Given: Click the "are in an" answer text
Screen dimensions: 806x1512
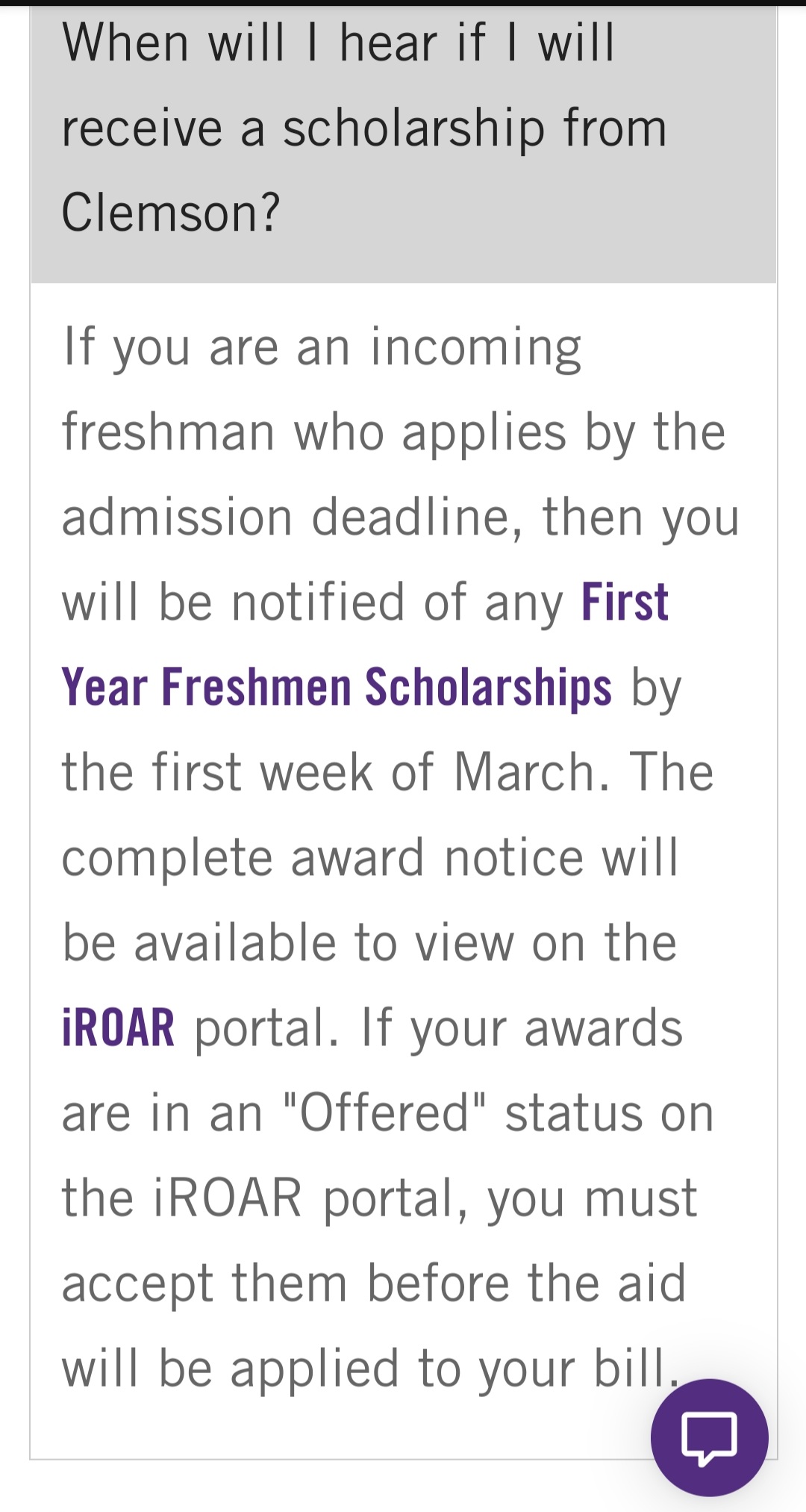Looking at the screenshot, I should [x=162, y=1113].
